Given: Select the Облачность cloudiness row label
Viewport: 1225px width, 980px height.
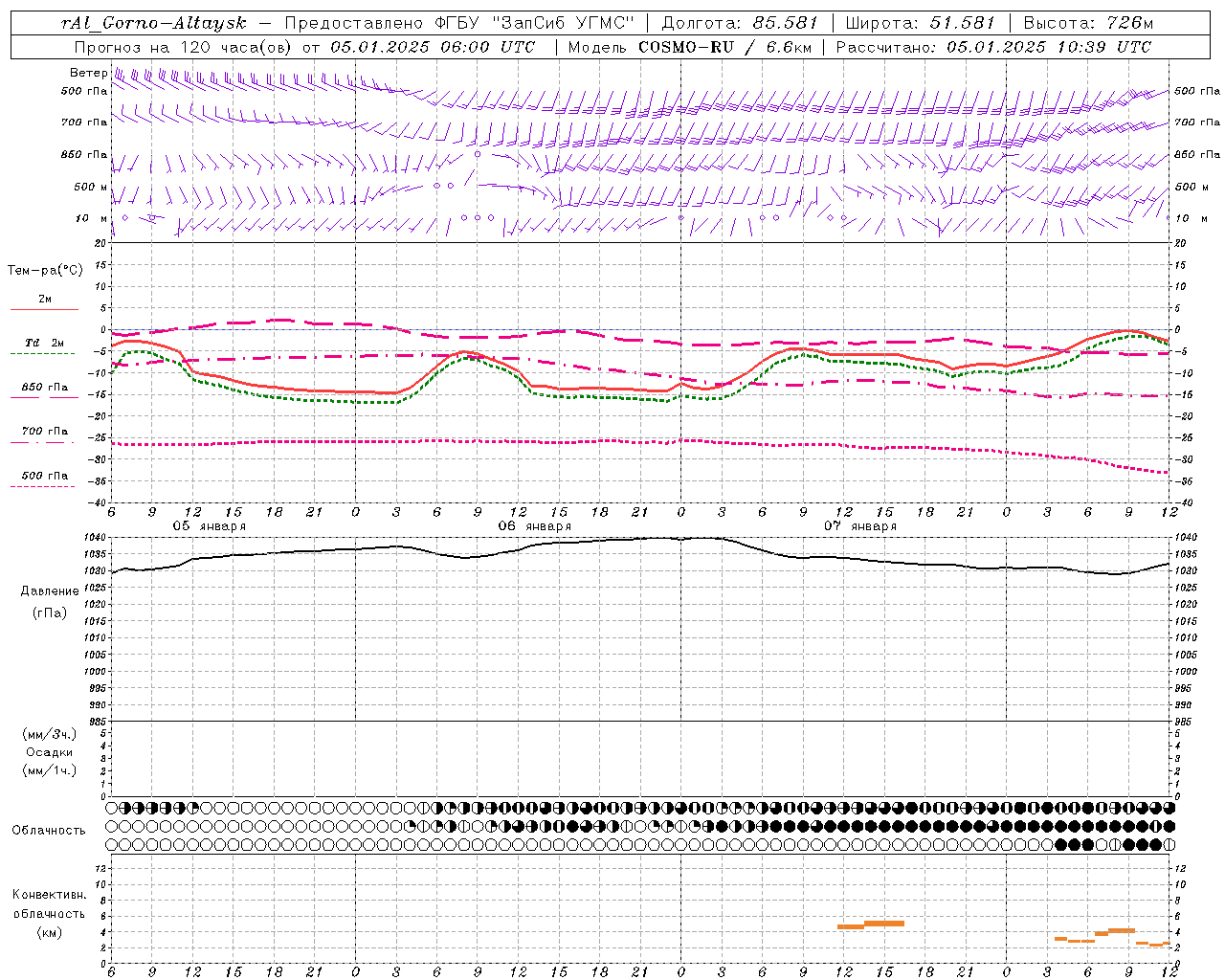Looking at the screenshot, I should point(49,830).
